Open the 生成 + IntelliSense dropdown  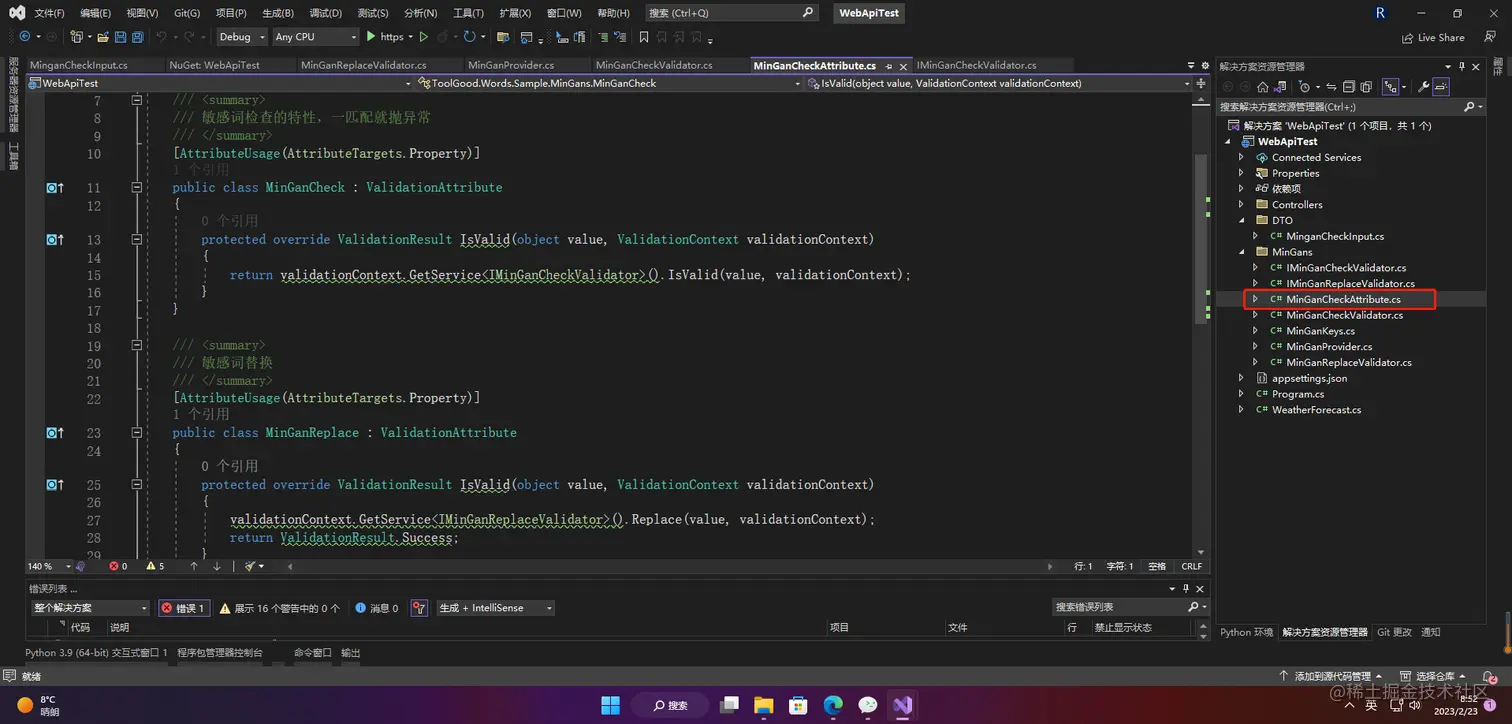(x=495, y=608)
